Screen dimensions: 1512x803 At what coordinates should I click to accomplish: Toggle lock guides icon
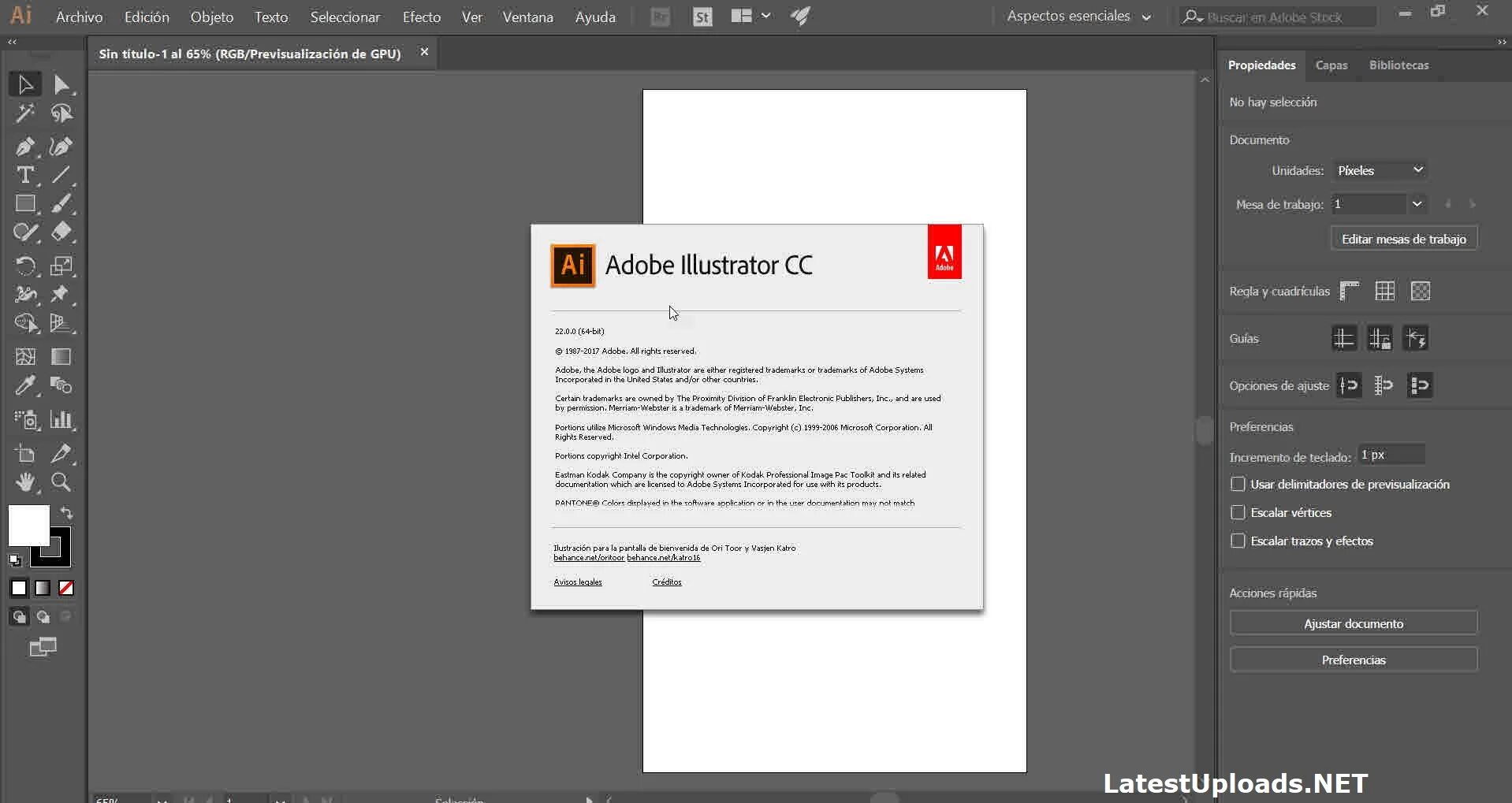[1380, 338]
